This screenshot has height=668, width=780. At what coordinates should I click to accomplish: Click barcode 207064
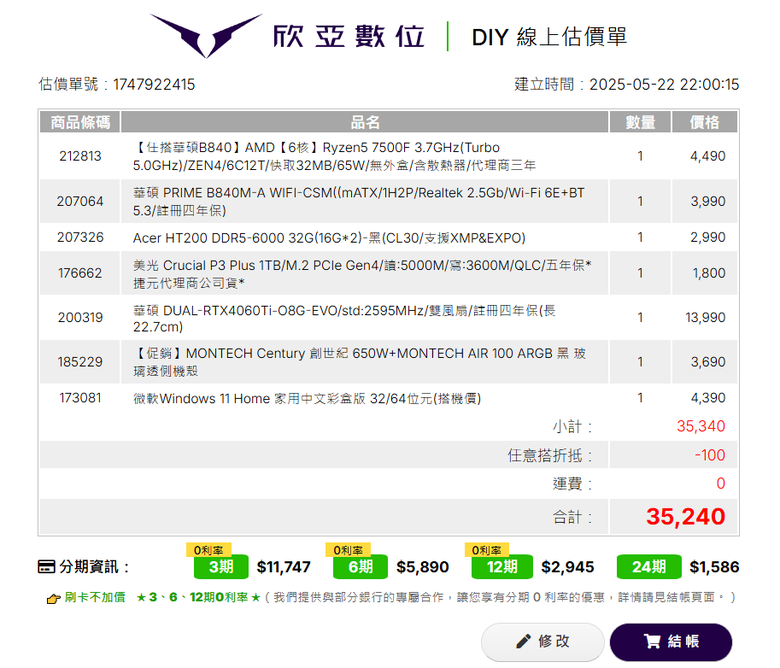[x=80, y=201]
